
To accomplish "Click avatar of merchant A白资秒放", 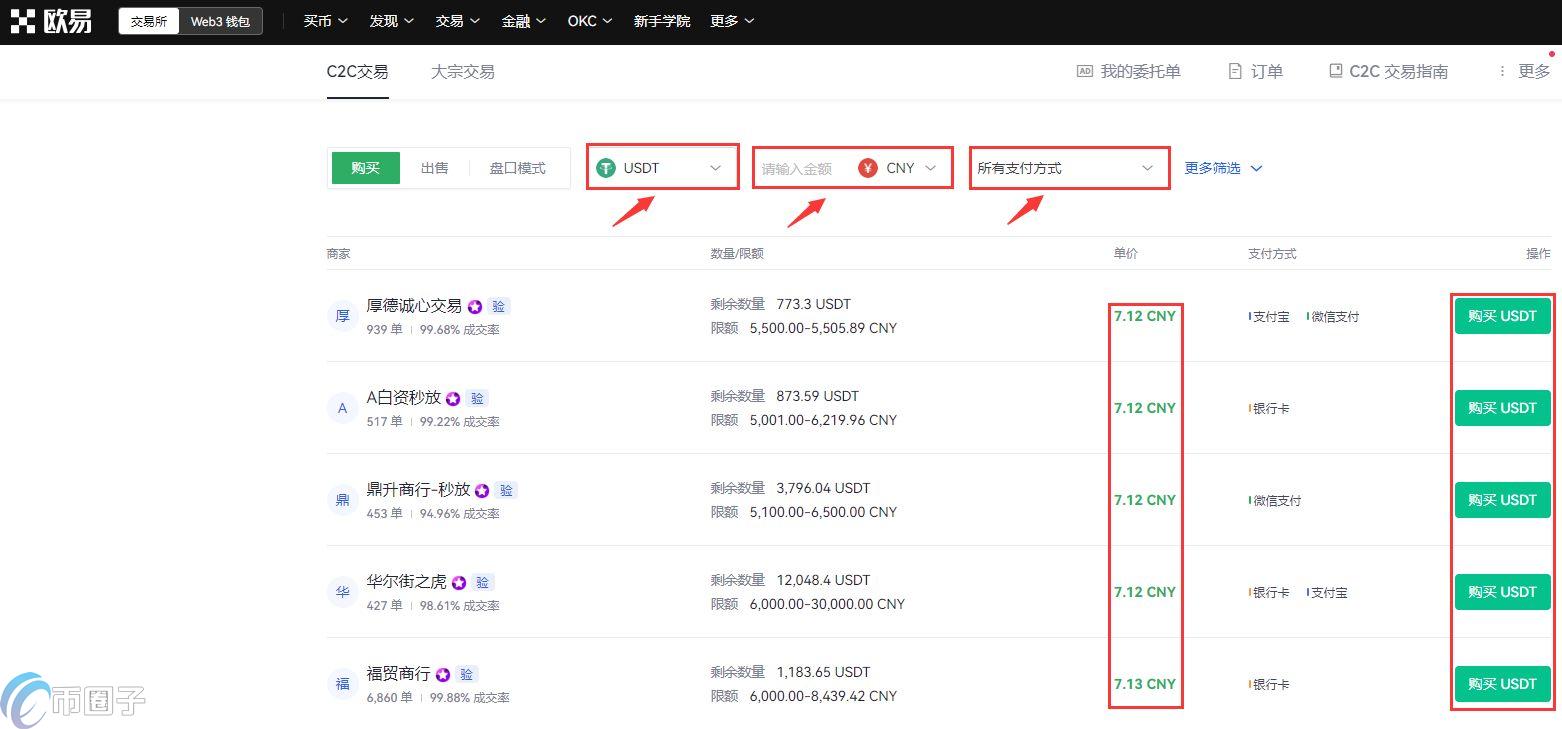I will coord(342,408).
